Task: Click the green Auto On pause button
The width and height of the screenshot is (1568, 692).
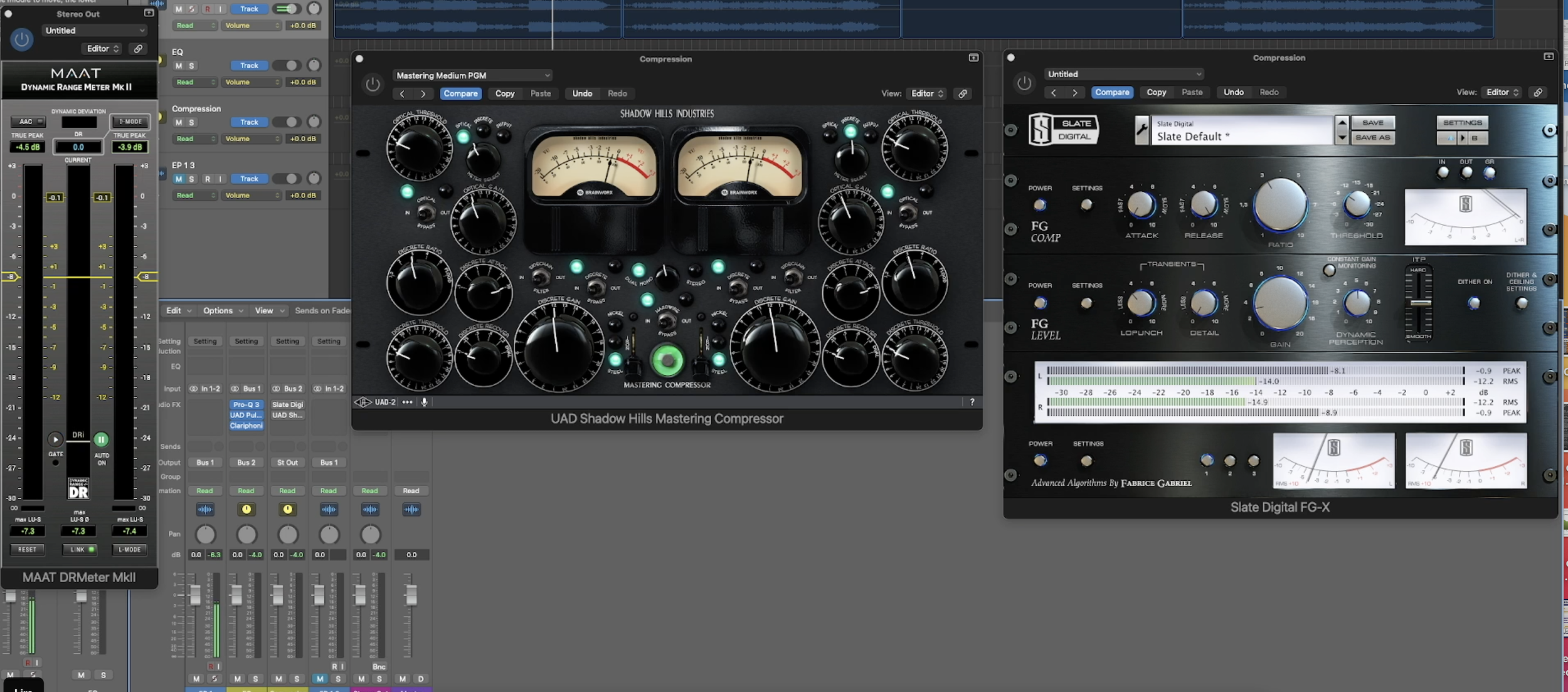Action: [x=101, y=439]
